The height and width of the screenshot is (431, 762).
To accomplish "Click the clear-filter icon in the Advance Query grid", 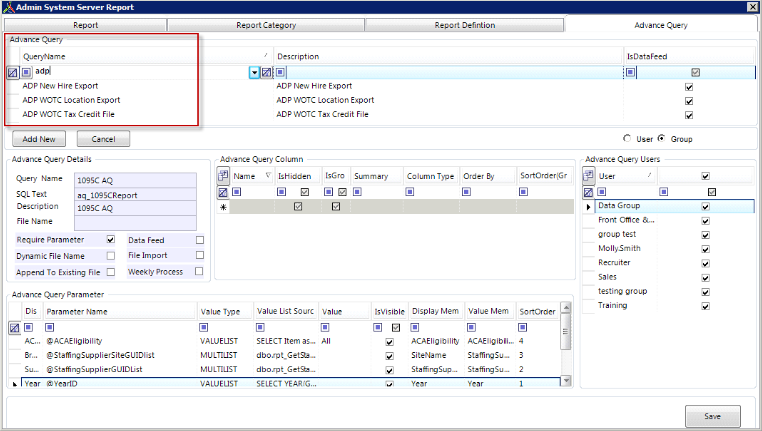I will pyautogui.click(x=13, y=72).
